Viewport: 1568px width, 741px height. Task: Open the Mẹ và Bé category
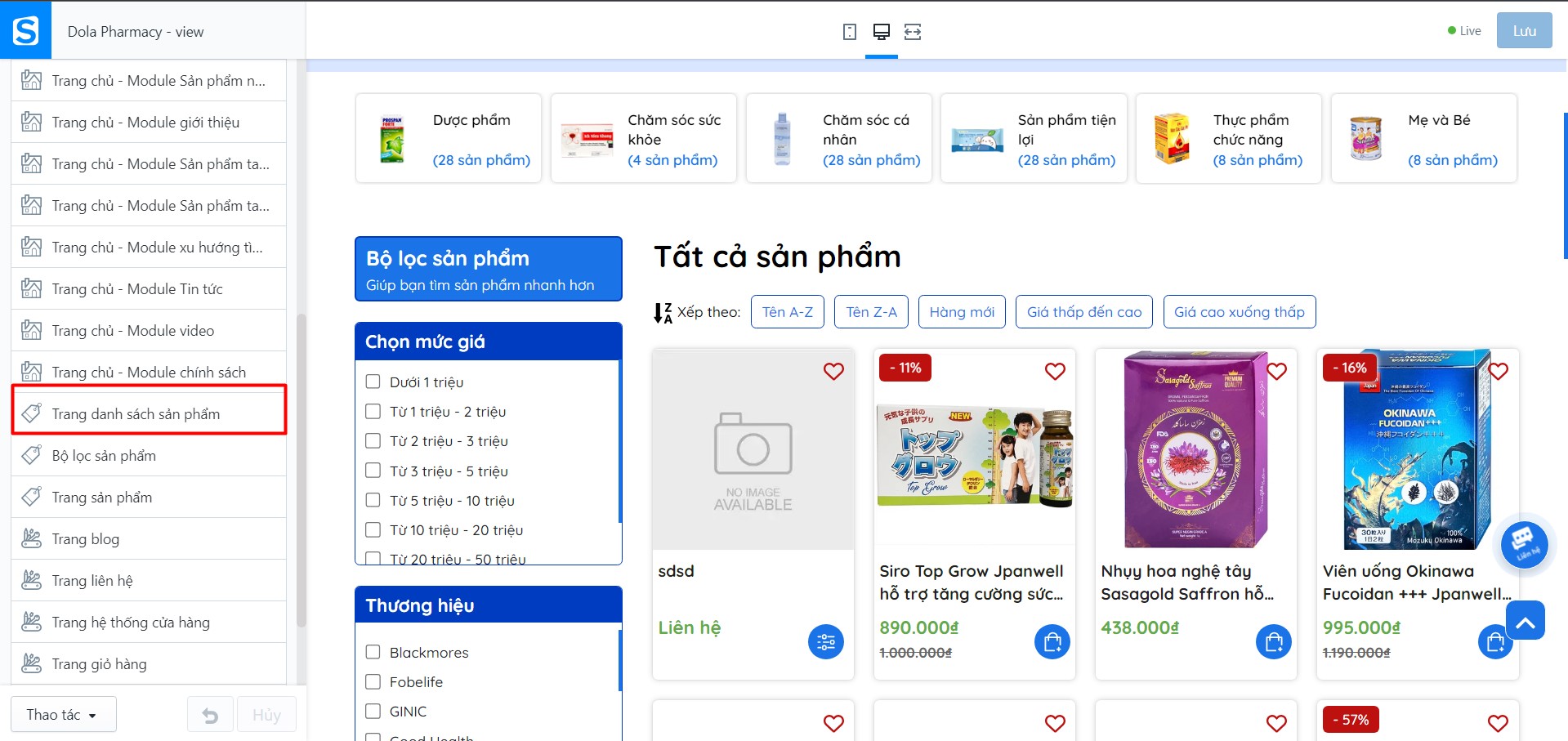[1424, 138]
